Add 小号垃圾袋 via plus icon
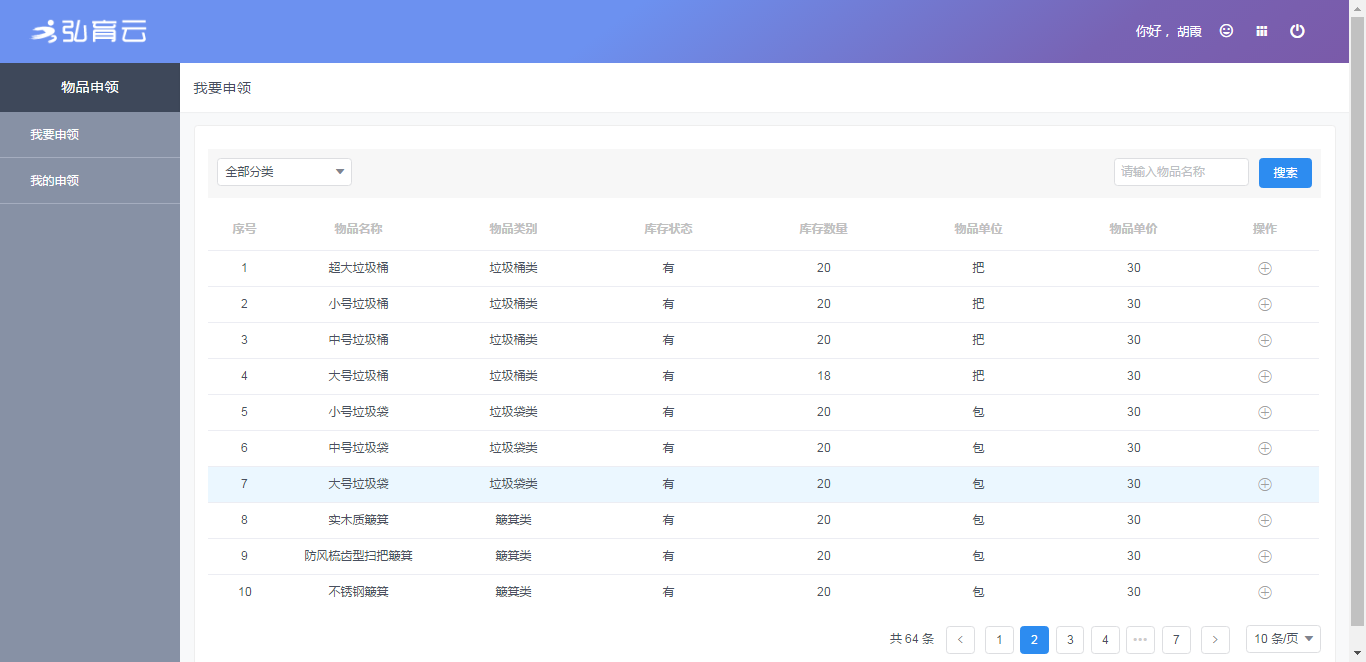 coord(1264,412)
